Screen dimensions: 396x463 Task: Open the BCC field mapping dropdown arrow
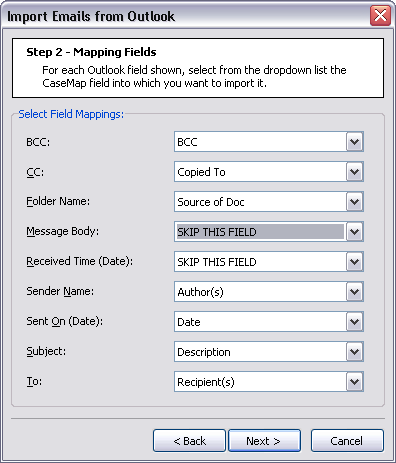(x=354, y=142)
